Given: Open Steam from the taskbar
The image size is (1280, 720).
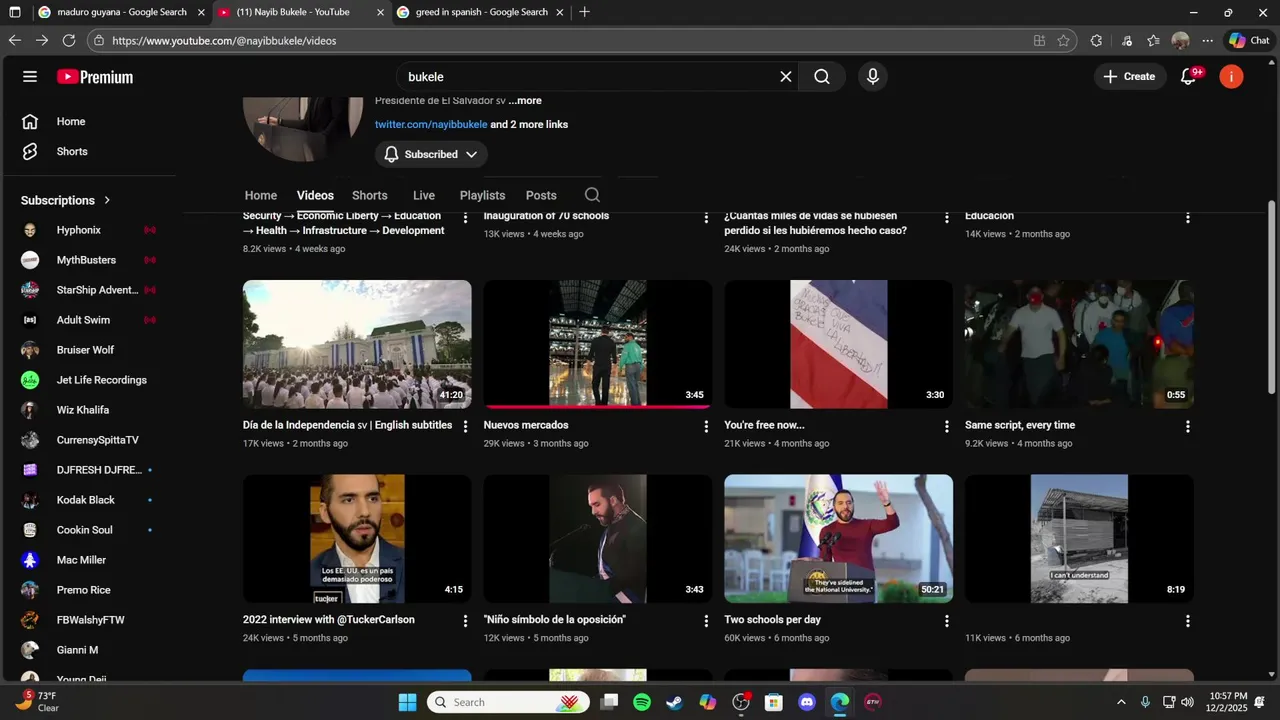Looking at the screenshot, I should coord(675,702).
